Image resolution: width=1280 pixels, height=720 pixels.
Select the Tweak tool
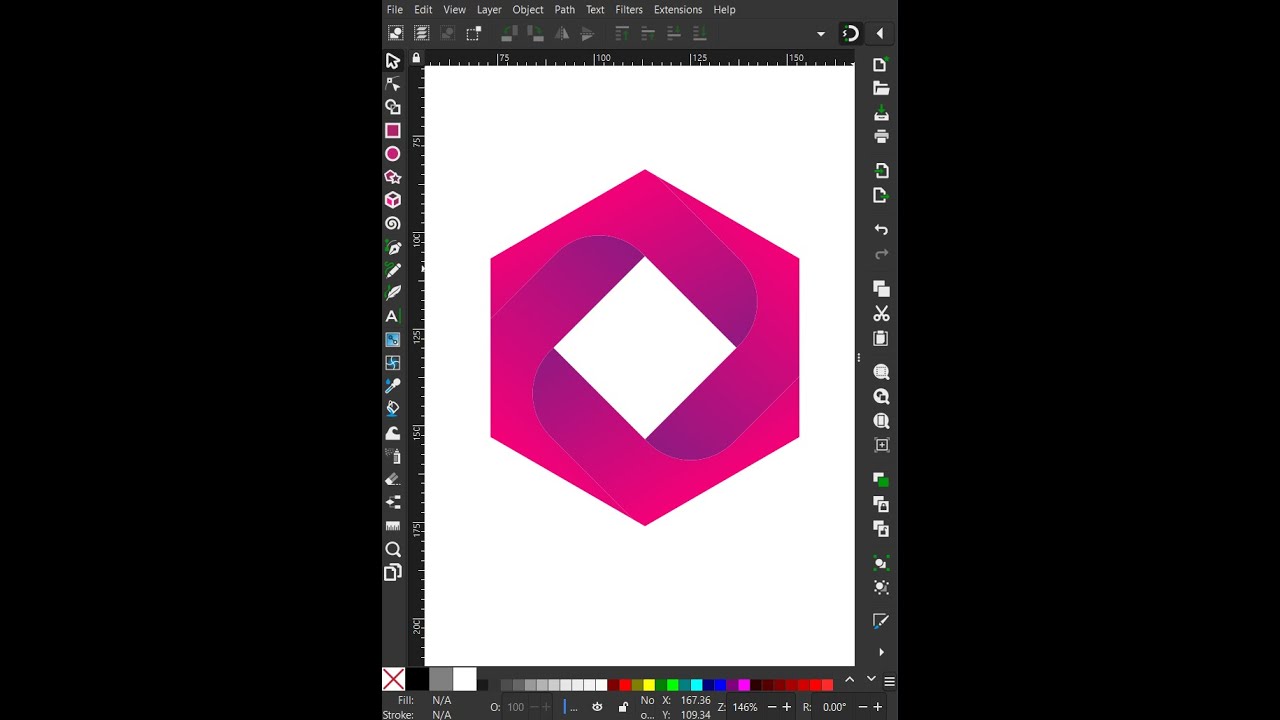tap(393, 433)
